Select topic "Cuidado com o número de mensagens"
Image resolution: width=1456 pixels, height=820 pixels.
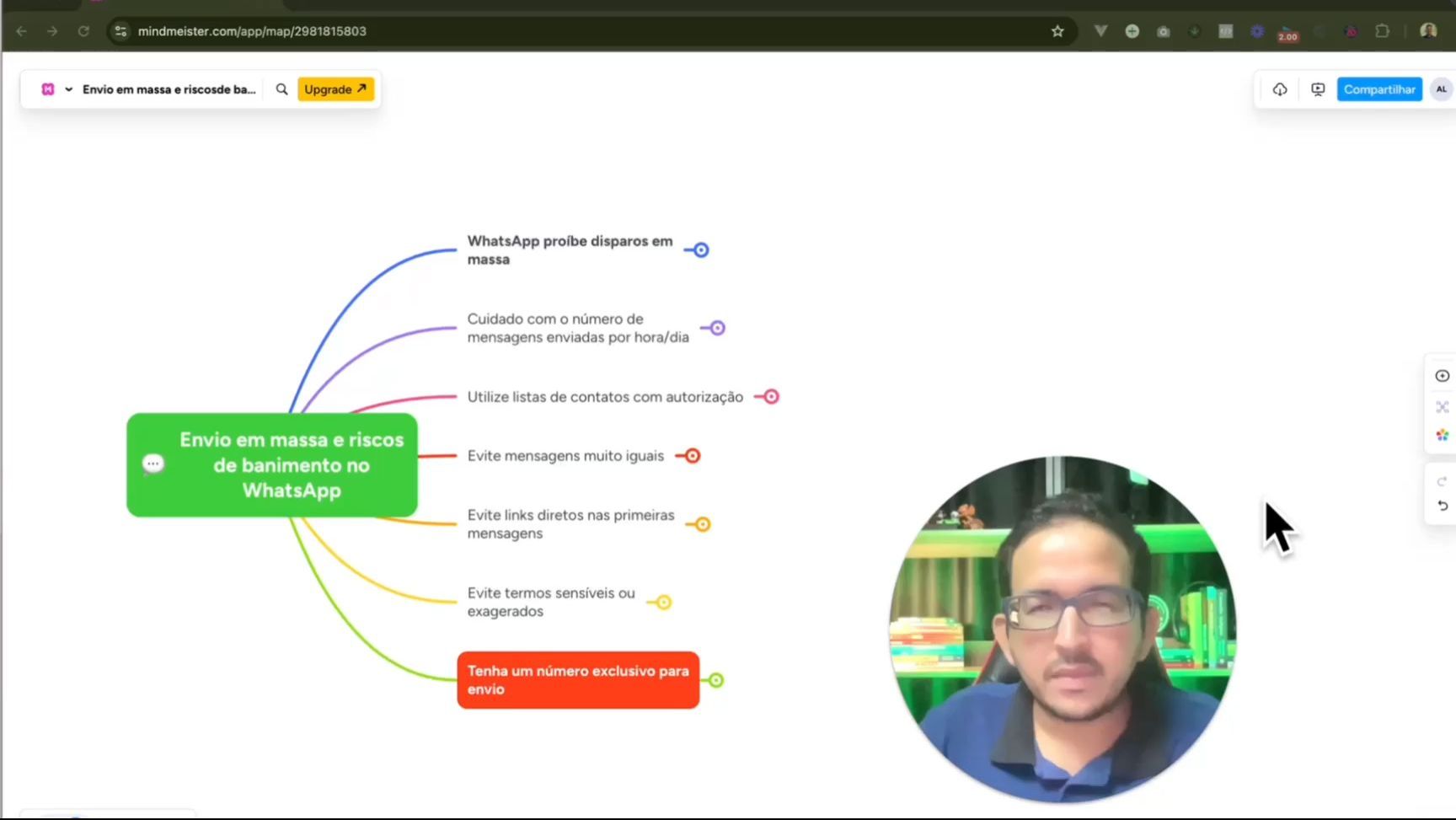tap(578, 328)
